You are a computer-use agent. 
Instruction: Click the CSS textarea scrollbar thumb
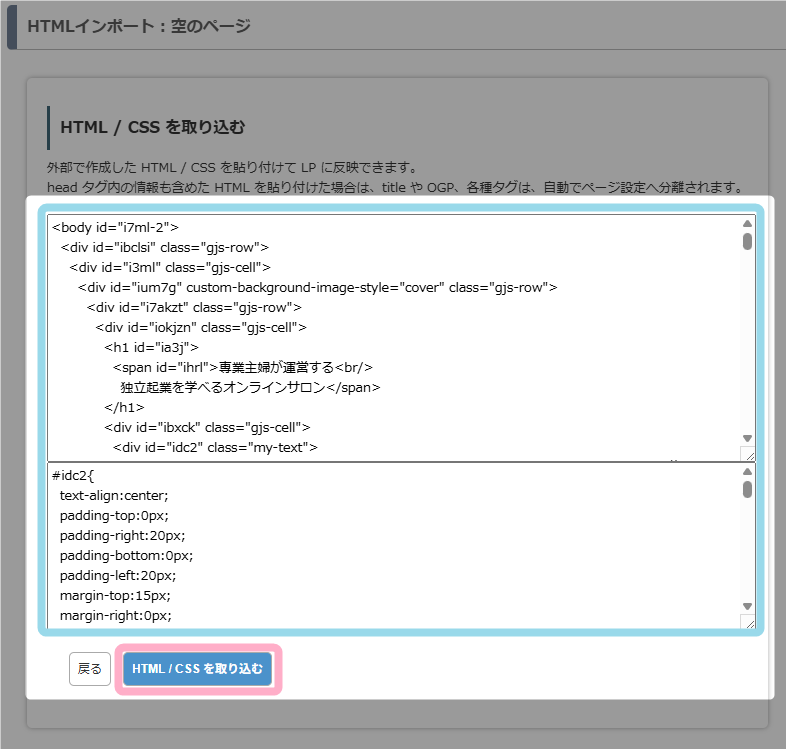(747, 489)
